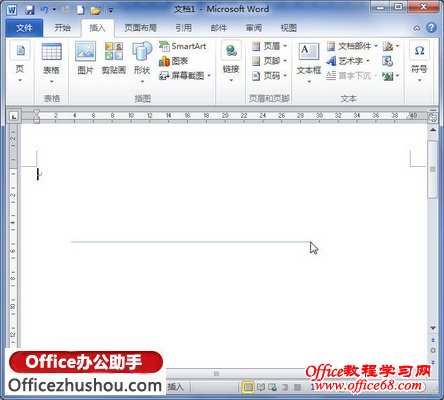Open the 链接 (Links) dropdown
The height and width of the screenshot is (400, 444).
231,62
